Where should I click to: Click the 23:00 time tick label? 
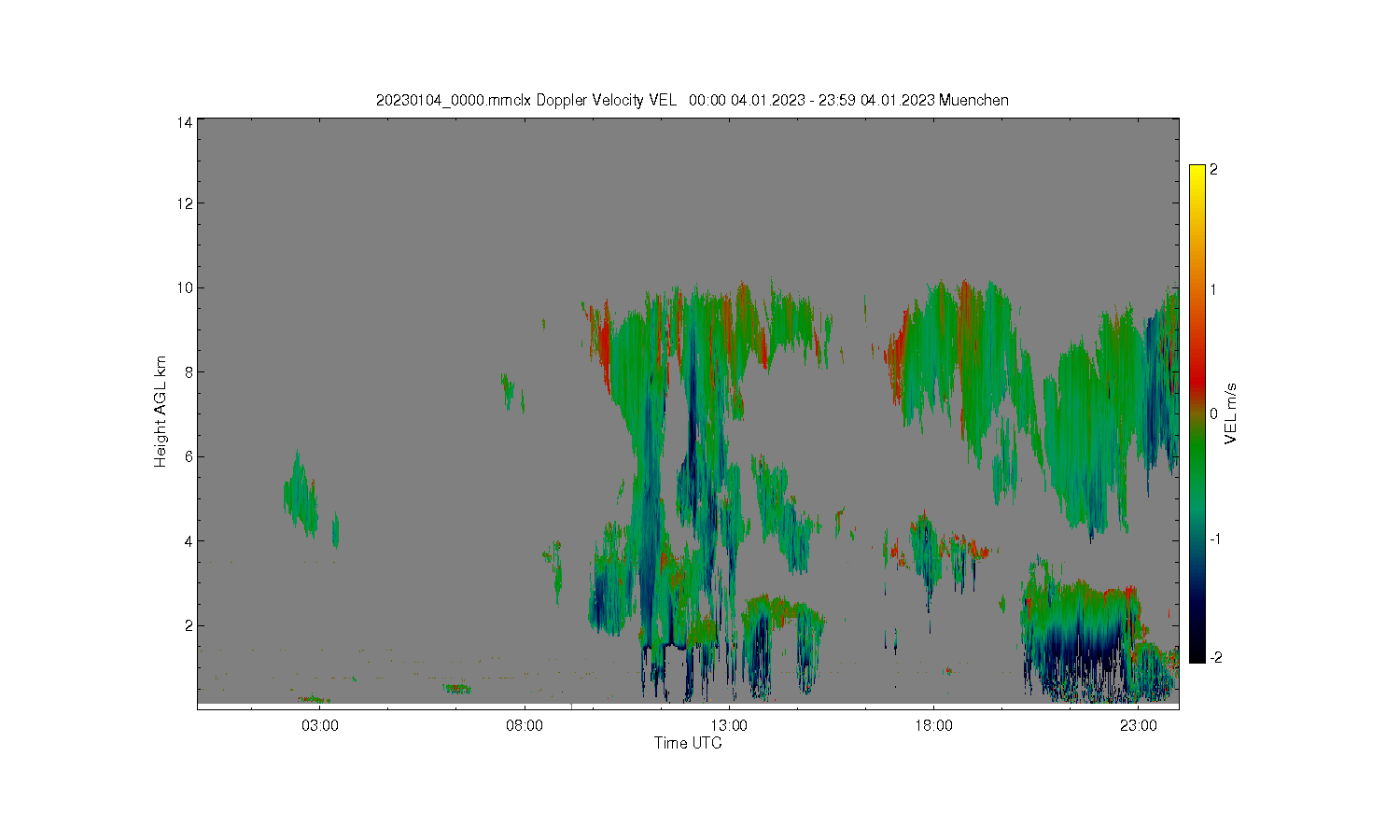(x=1138, y=725)
